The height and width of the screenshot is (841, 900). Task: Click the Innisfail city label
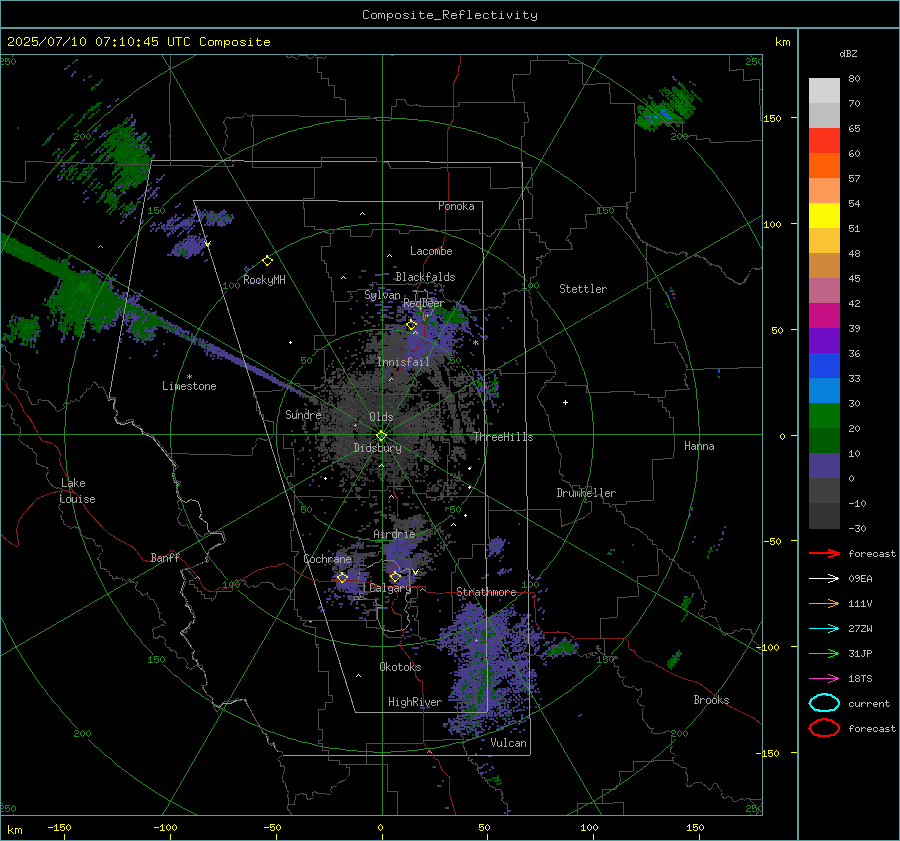click(403, 362)
